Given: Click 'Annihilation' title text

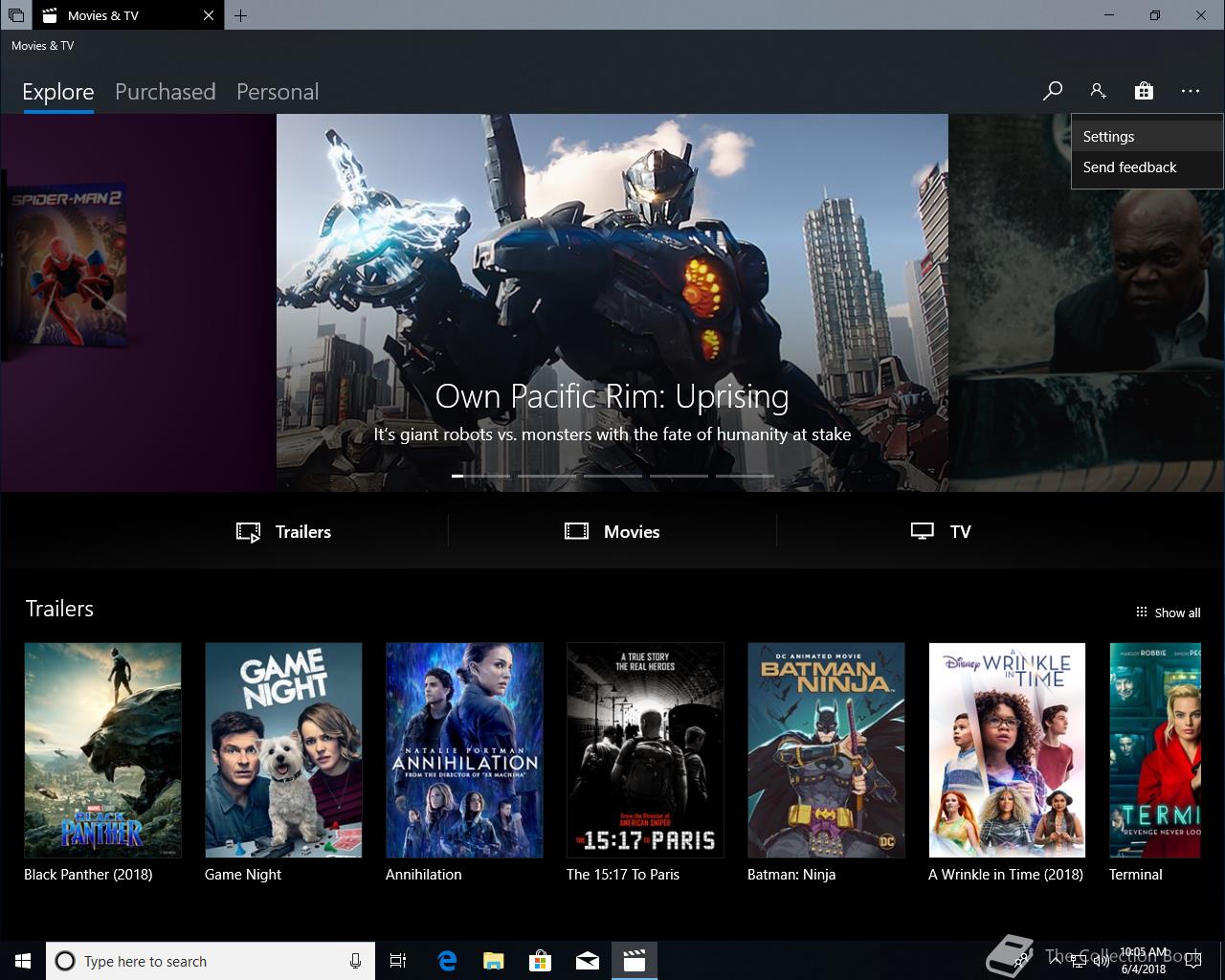Looking at the screenshot, I should click(424, 875).
